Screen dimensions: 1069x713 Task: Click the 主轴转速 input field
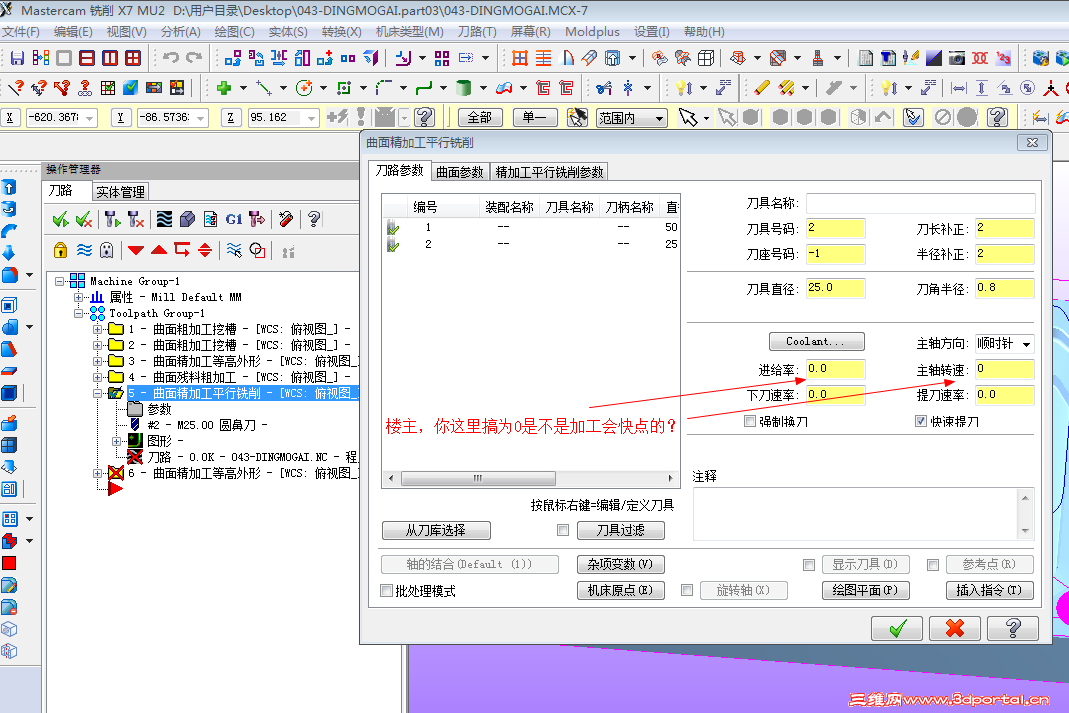(x=1005, y=369)
